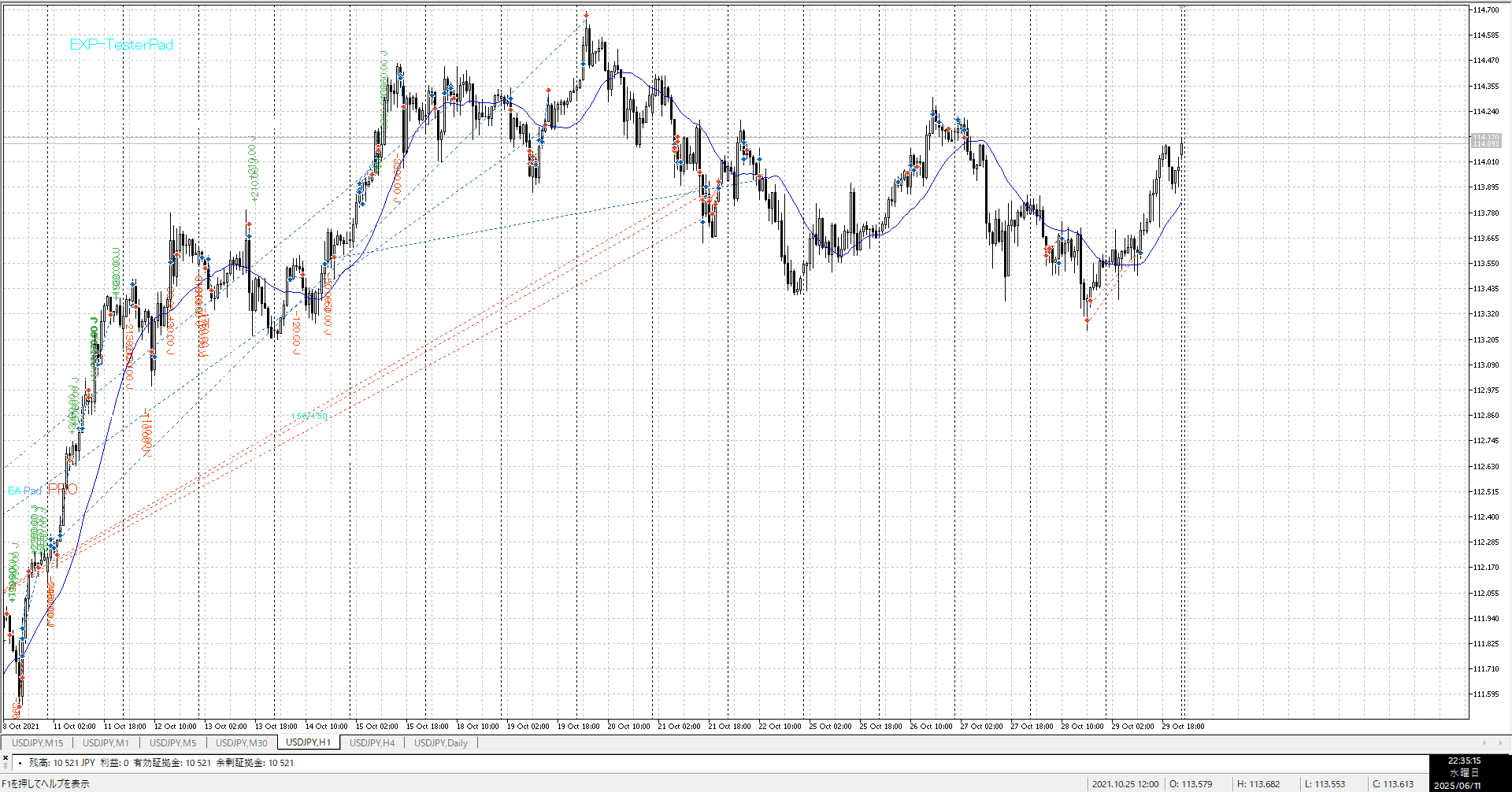
Task: Click the left tab scroll arrow
Action: 1484,742
